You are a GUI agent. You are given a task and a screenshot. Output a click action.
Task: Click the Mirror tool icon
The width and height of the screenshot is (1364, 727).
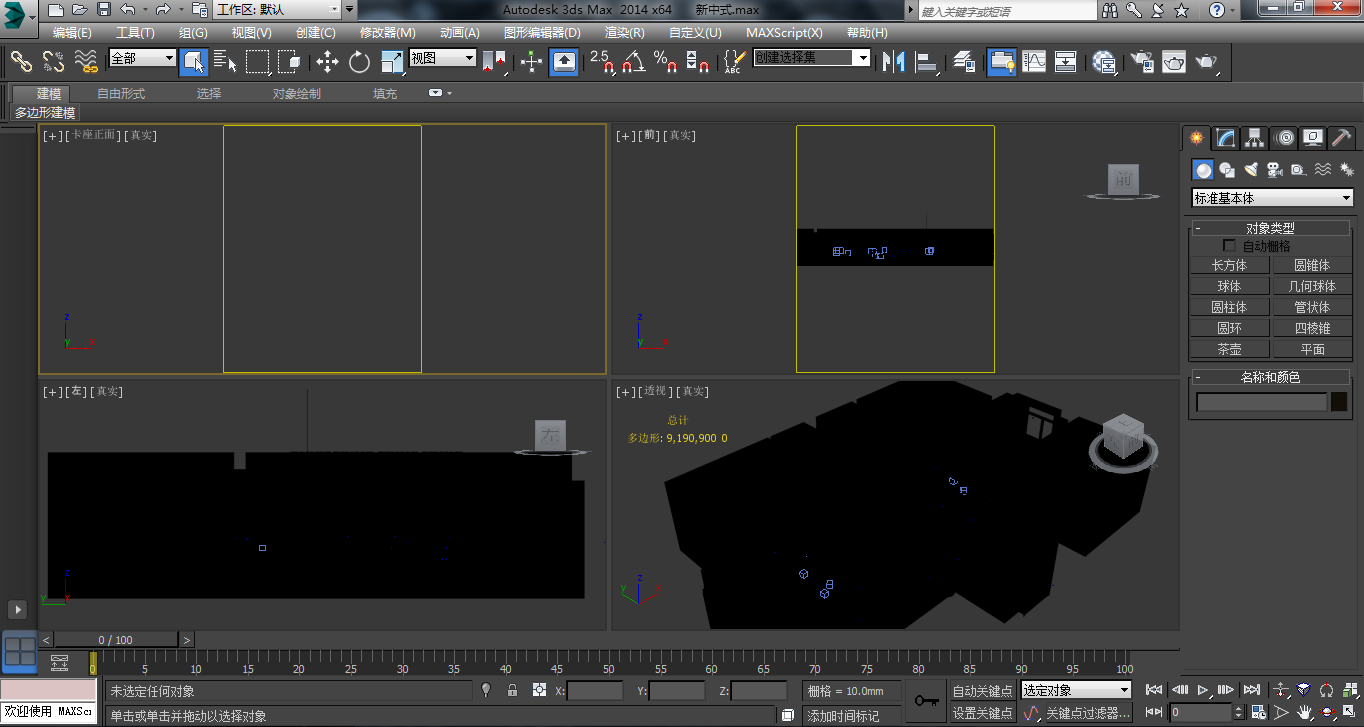(x=893, y=62)
